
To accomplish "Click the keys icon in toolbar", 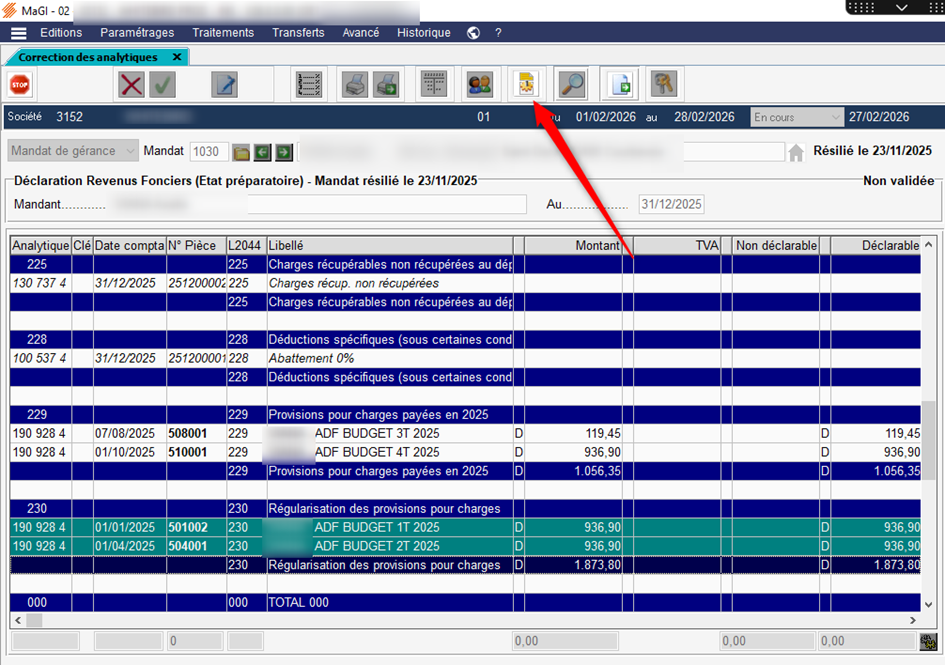I will tap(663, 85).
